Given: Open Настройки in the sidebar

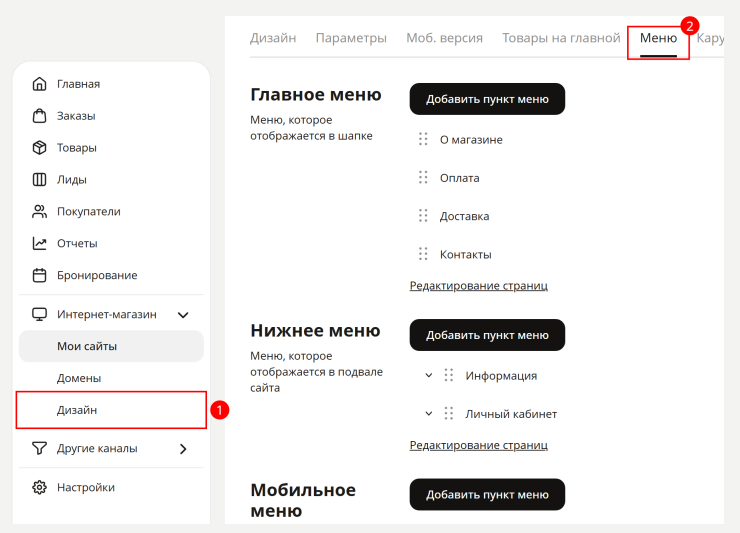Looking at the screenshot, I should 111,487.
